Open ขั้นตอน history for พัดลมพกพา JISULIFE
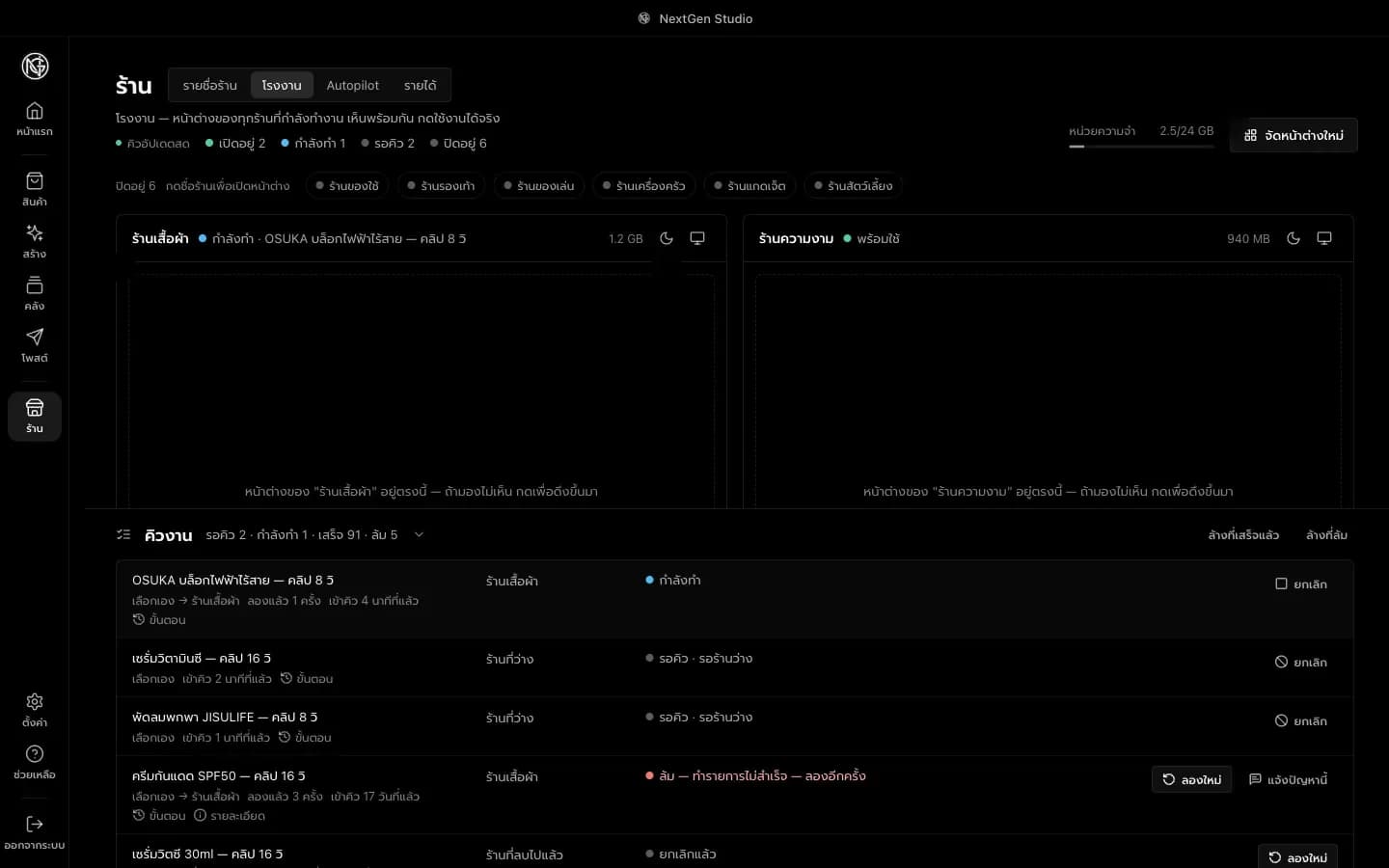The width and height of the screenshot is (1389, 868). tap(305, 737)
